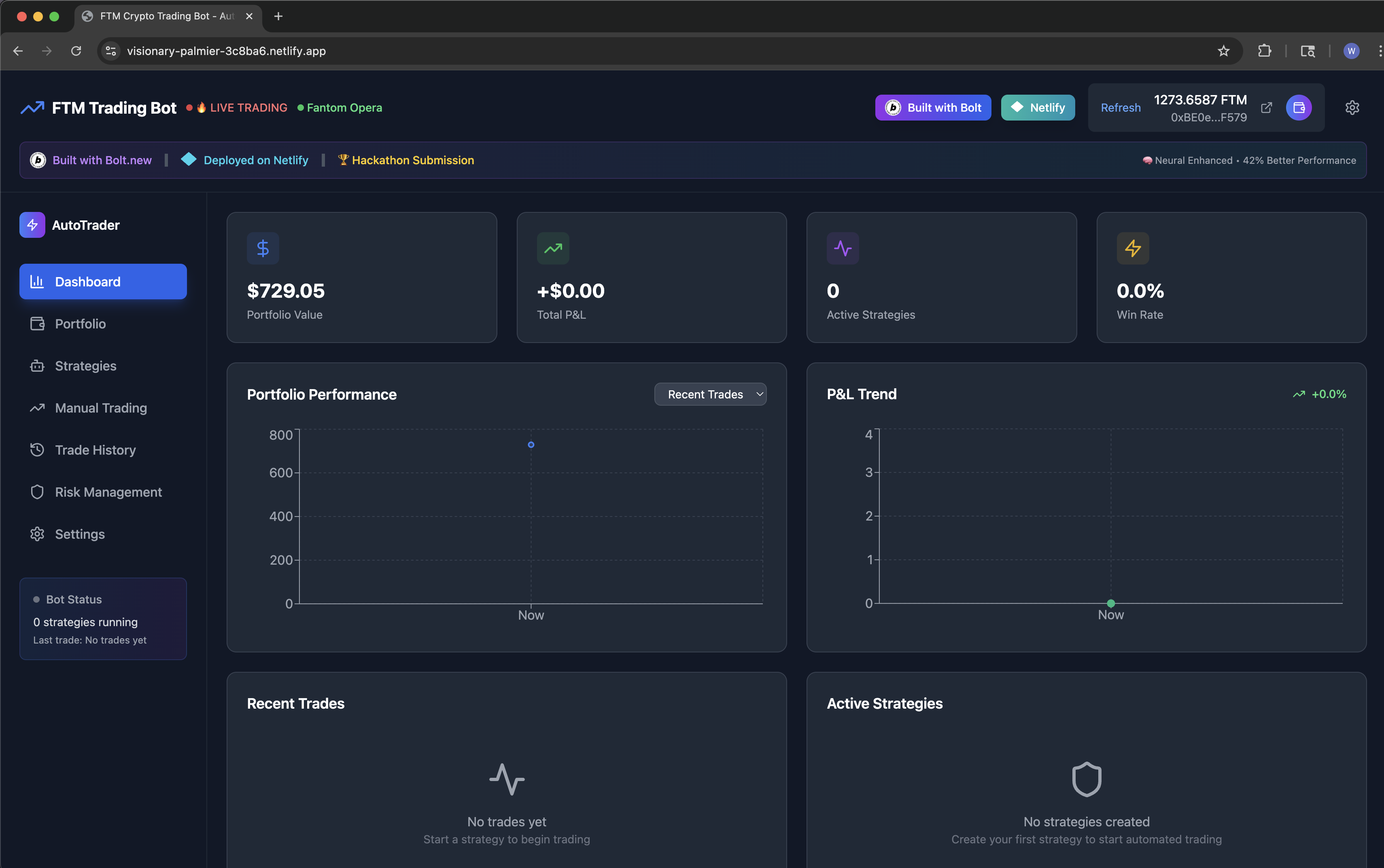The width and height of the screenshot is (1384, 868).
Task: Open Portfolio in the sidebar
Action: (81, 324)
